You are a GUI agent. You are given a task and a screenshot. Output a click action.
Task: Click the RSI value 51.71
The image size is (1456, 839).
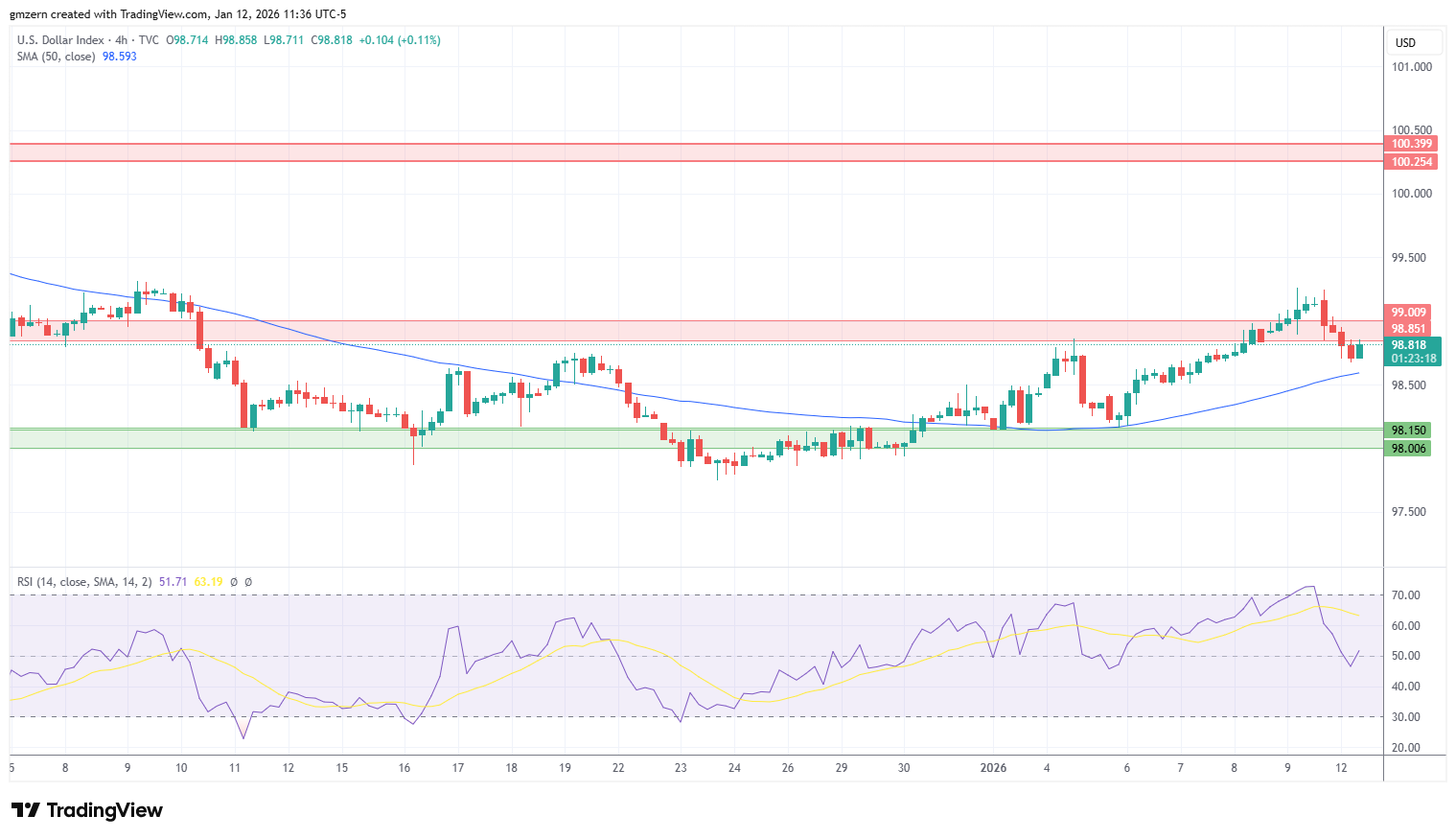173,582
